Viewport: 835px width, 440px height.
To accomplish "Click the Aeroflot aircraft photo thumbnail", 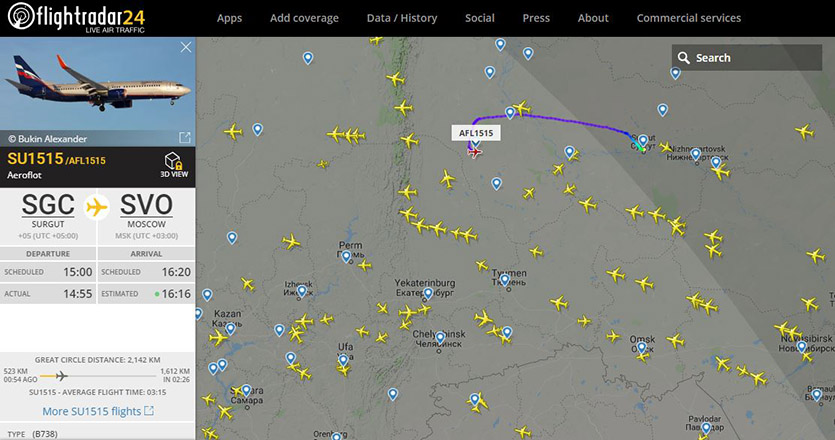I will (x=97, y=84).
